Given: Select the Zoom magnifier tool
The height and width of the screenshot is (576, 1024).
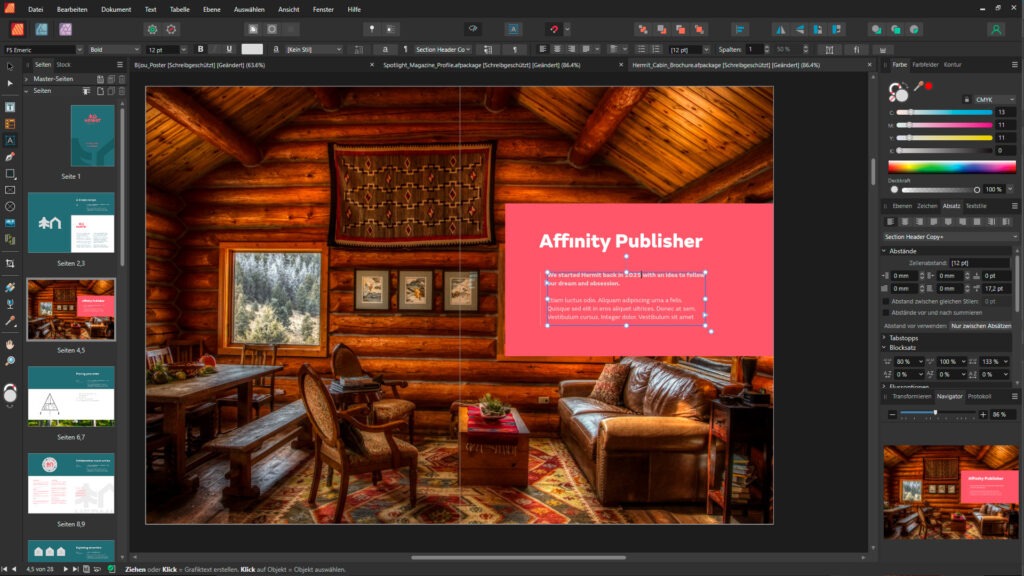Looking at the screenshot, I should 10,360.
